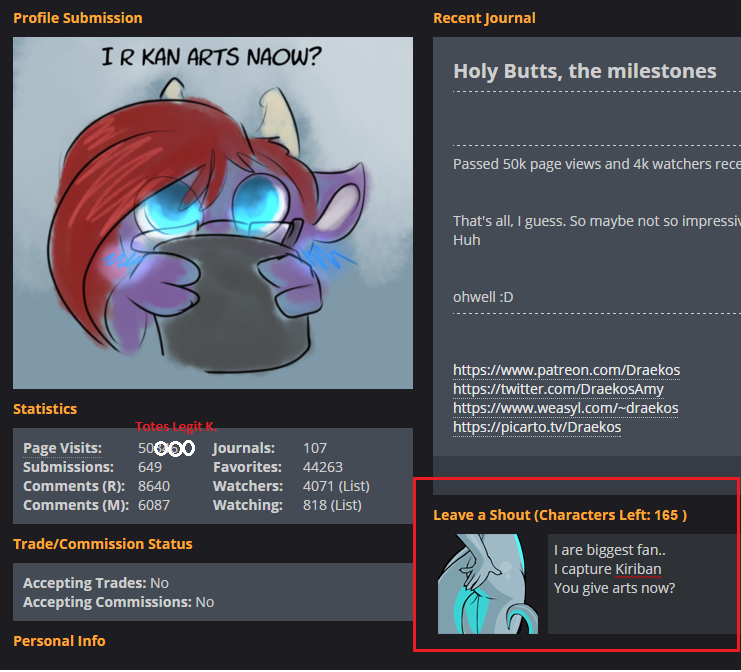The width and height of the screenshot is (741, 672).
Task: Open the picarto.tv/Draekos link
Action: 537,427
